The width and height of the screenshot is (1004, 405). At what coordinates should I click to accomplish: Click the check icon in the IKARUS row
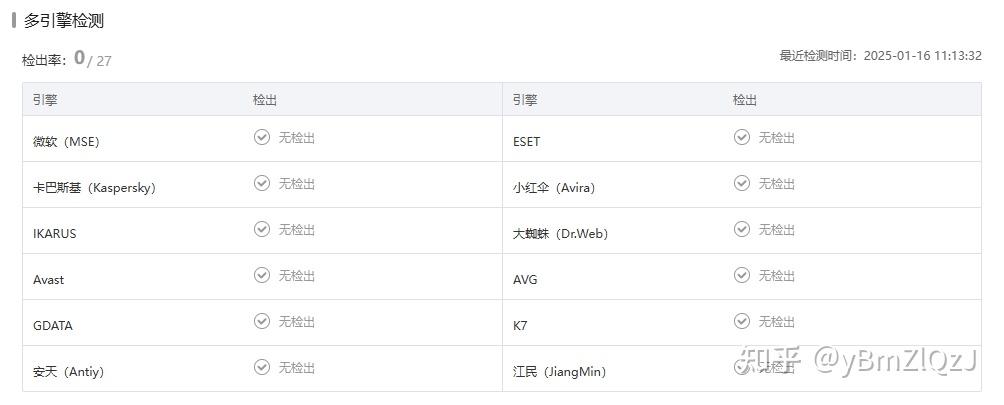(x=262, y=229)
